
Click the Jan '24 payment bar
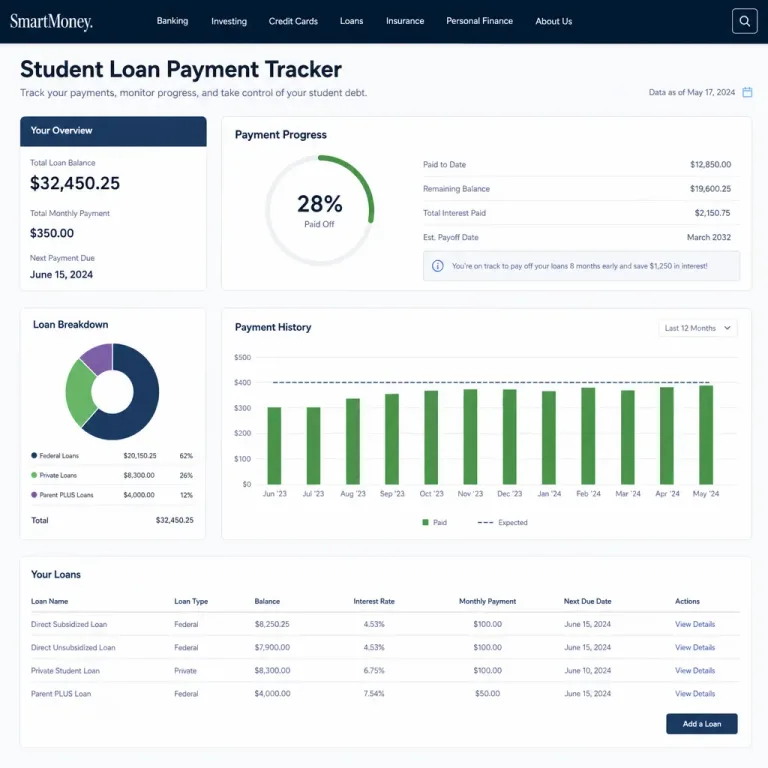549,437
